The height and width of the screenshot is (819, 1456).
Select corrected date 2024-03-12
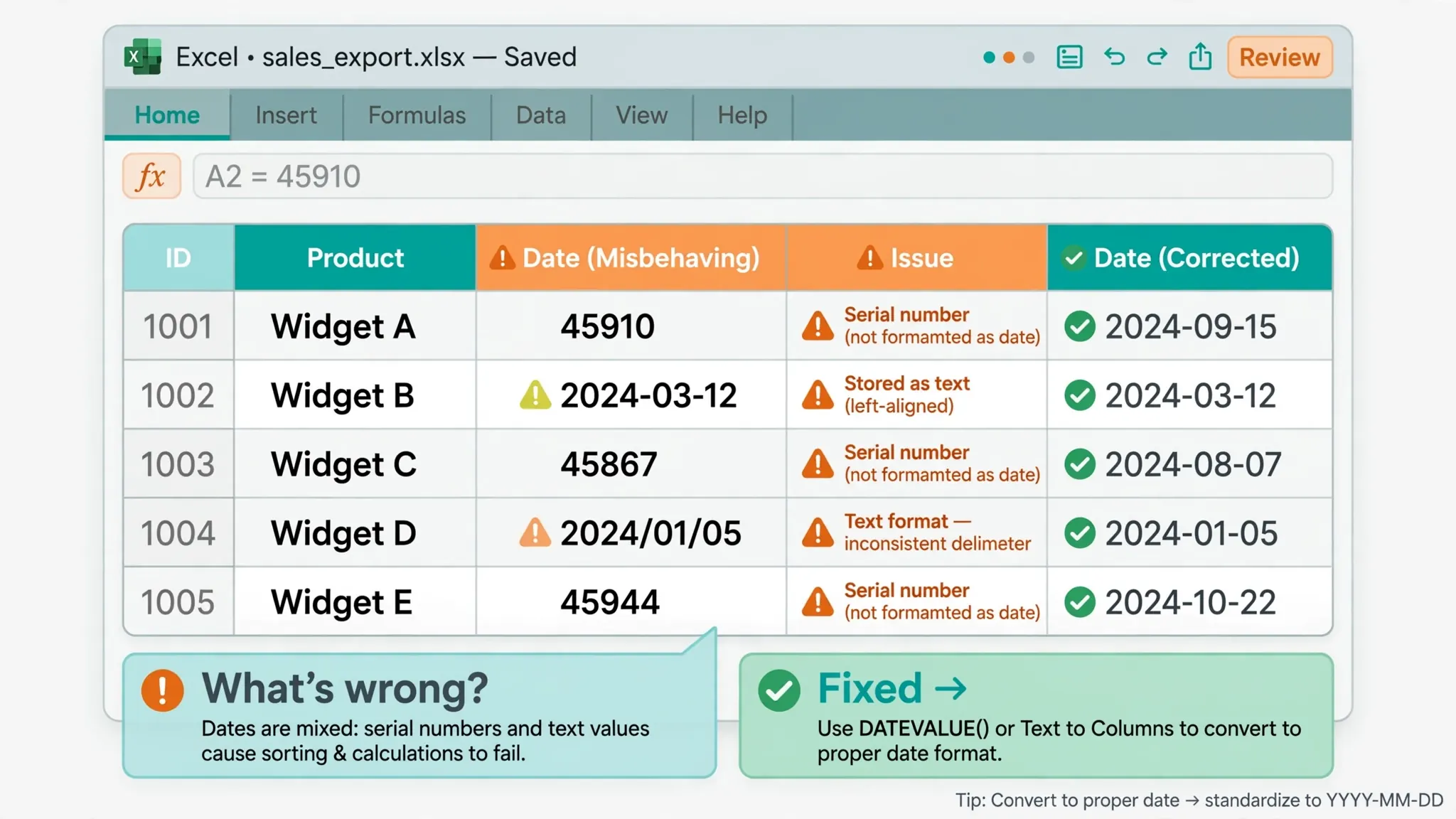click(x=1189, y=395)
